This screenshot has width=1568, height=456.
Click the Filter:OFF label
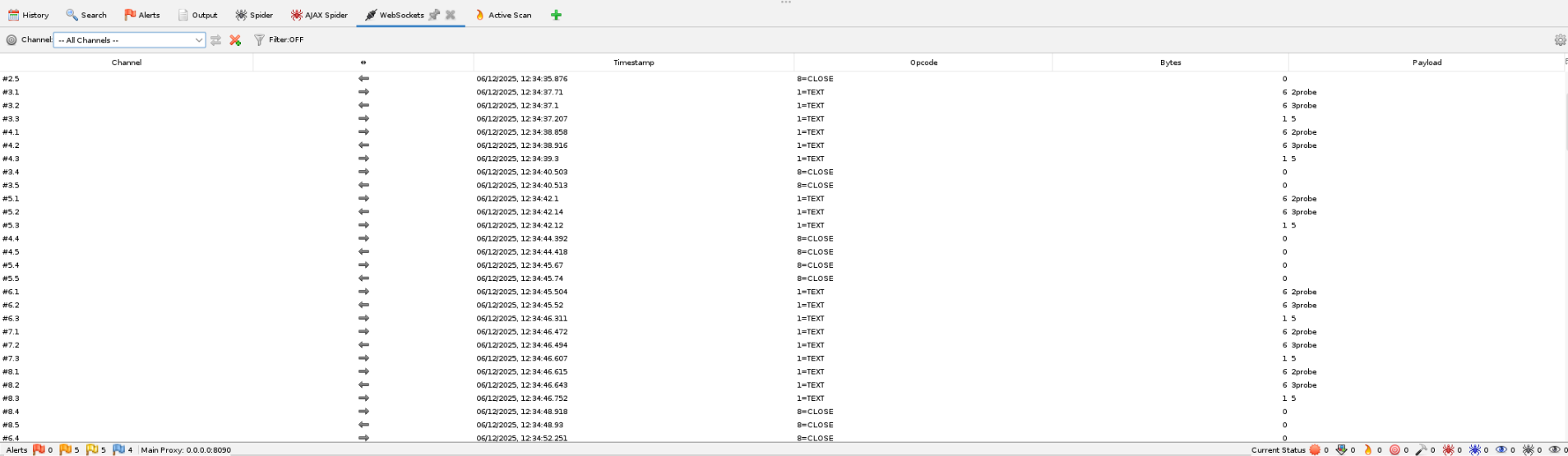point(286,39)
